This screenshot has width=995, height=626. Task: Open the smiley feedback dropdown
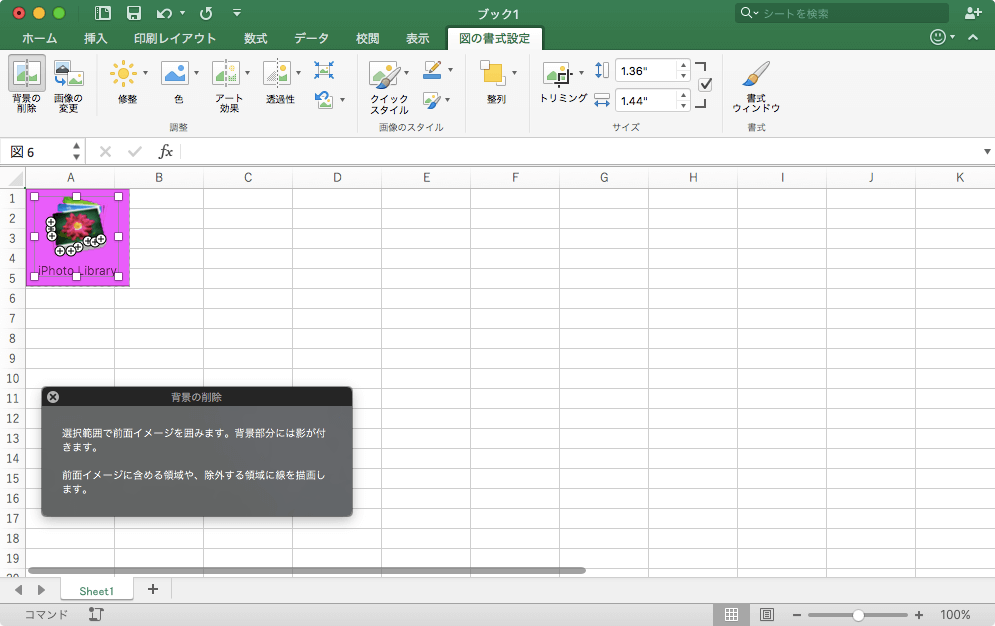942,37
